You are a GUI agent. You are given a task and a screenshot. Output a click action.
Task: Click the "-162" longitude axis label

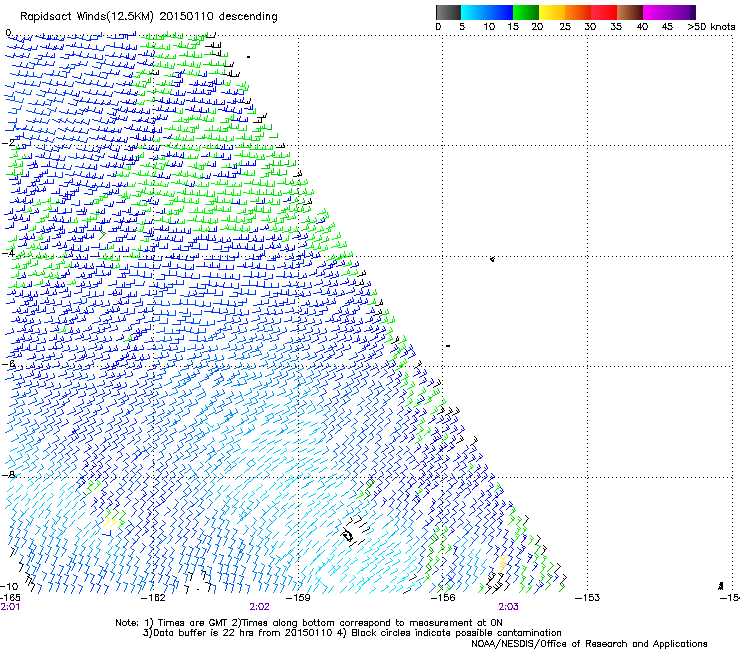pyautogui.click(x=154, y=598)
